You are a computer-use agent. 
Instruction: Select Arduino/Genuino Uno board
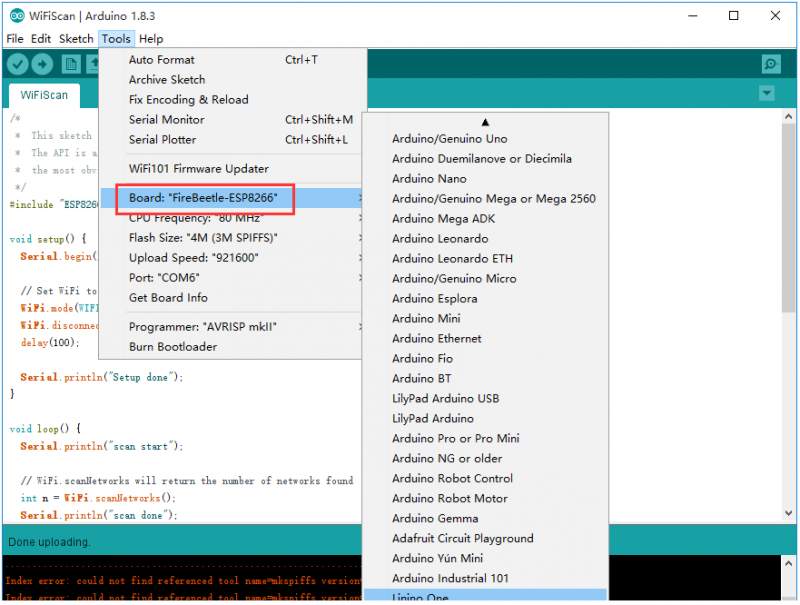(x=485, y=139)
